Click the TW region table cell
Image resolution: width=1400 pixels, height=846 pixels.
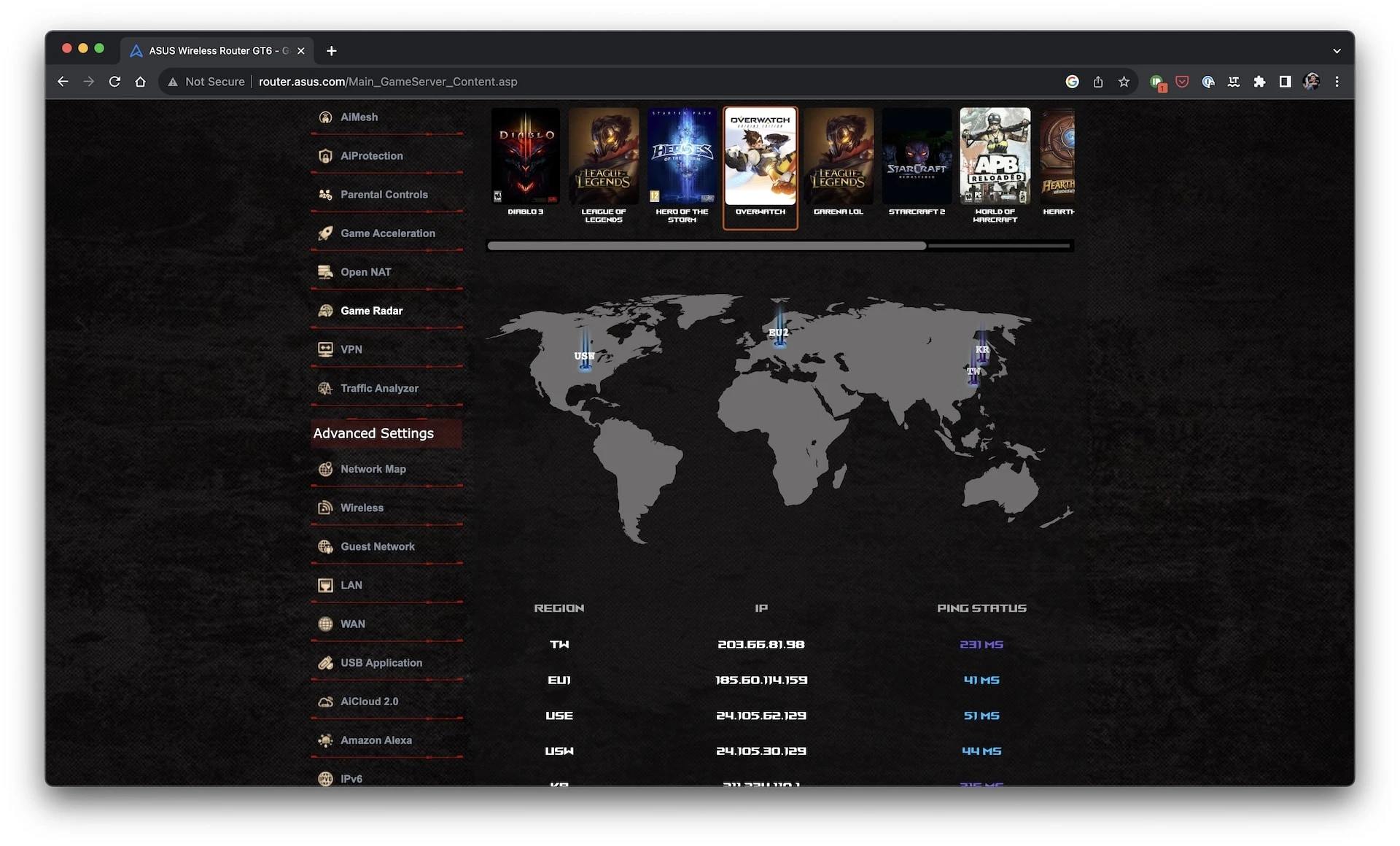(x=559, y=645)
